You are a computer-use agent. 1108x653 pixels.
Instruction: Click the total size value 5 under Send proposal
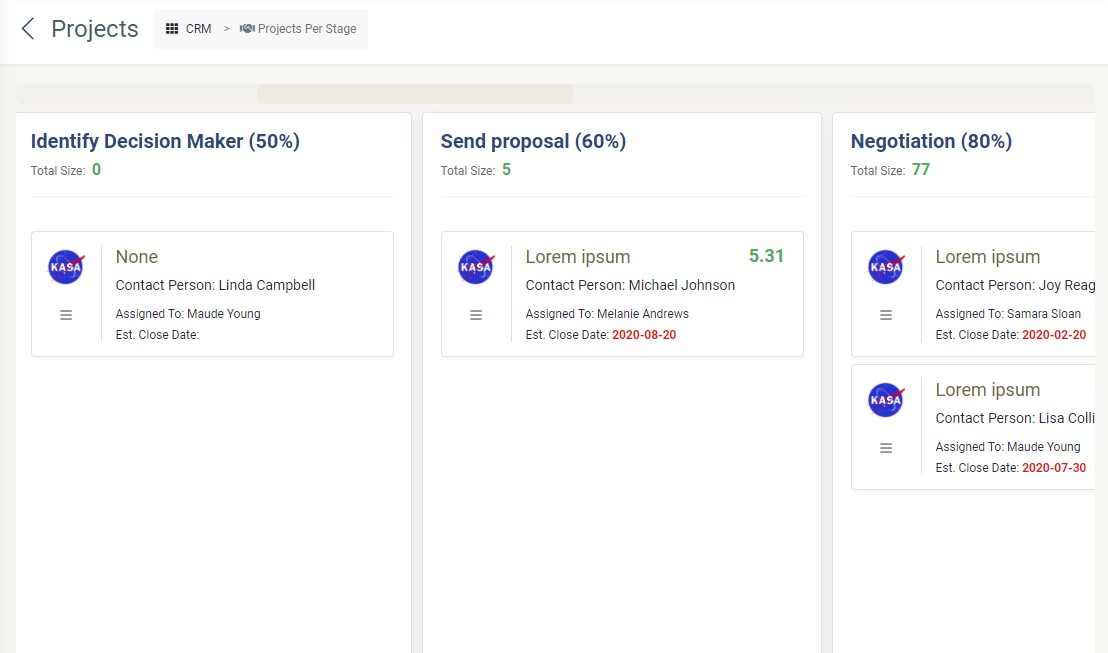[x=507, y=170]
